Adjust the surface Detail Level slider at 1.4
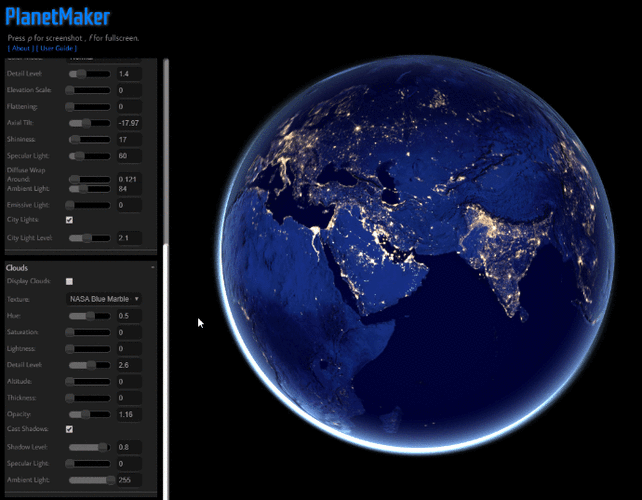This screenshot has width=642, height=500. (89, 74)
